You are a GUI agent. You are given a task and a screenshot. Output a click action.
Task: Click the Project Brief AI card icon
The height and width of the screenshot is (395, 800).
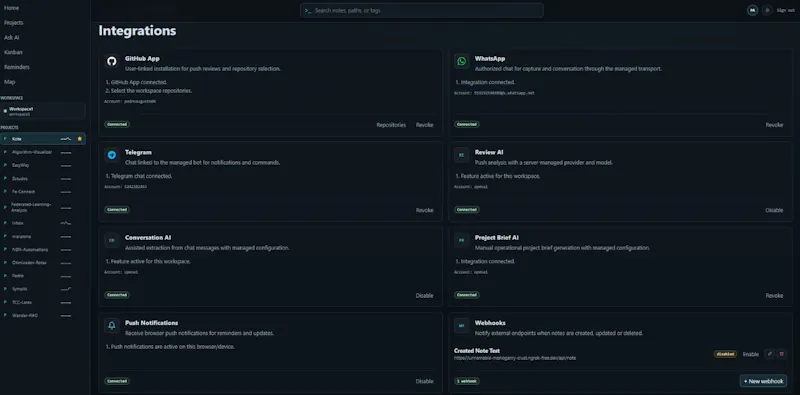462,240
